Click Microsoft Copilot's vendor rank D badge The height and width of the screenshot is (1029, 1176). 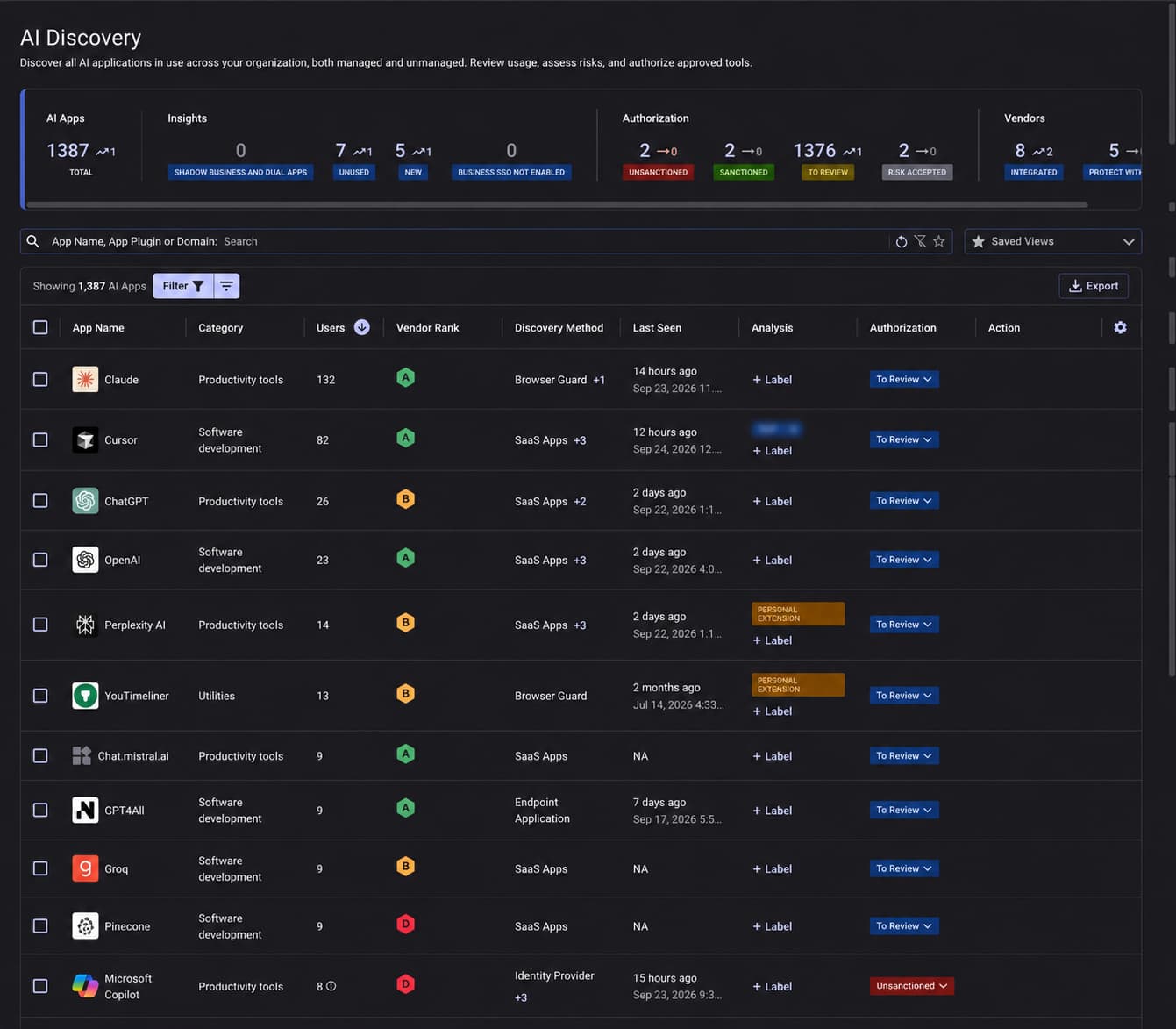405,984
